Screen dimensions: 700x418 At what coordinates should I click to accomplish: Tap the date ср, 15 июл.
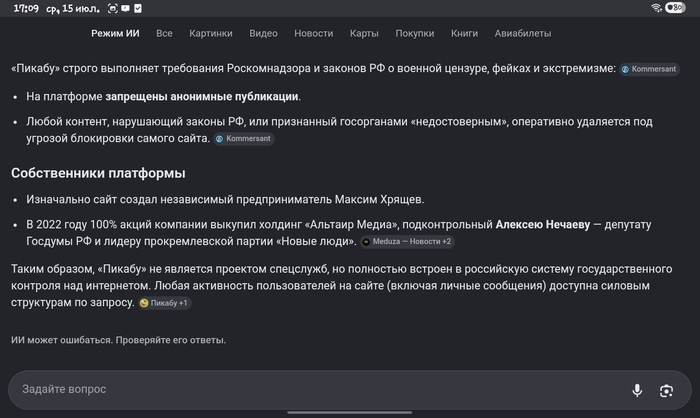tap(73, 8)
